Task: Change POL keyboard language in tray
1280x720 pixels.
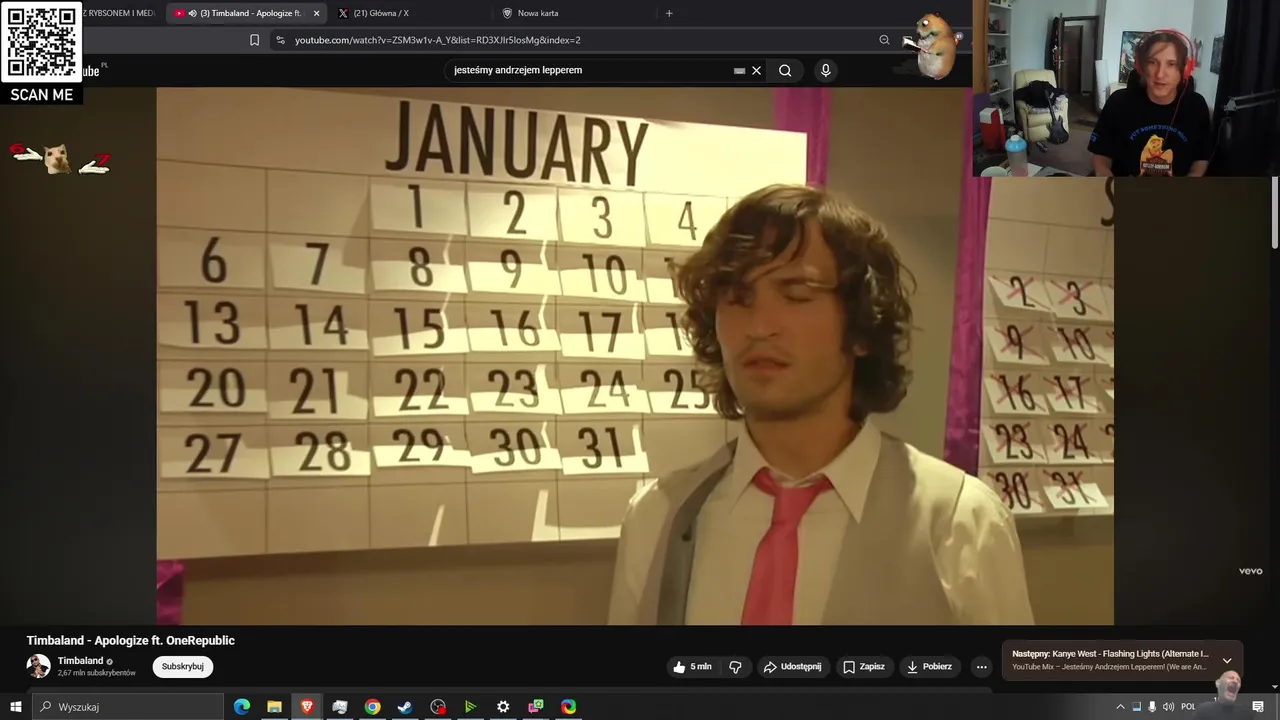Action: (x=1188, y=707)
